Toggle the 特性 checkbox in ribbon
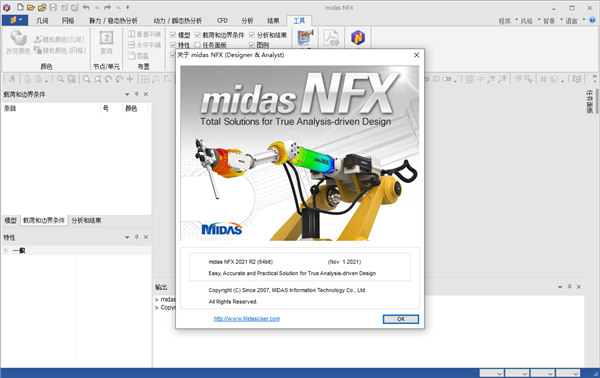600x378 pixels. 173,45
